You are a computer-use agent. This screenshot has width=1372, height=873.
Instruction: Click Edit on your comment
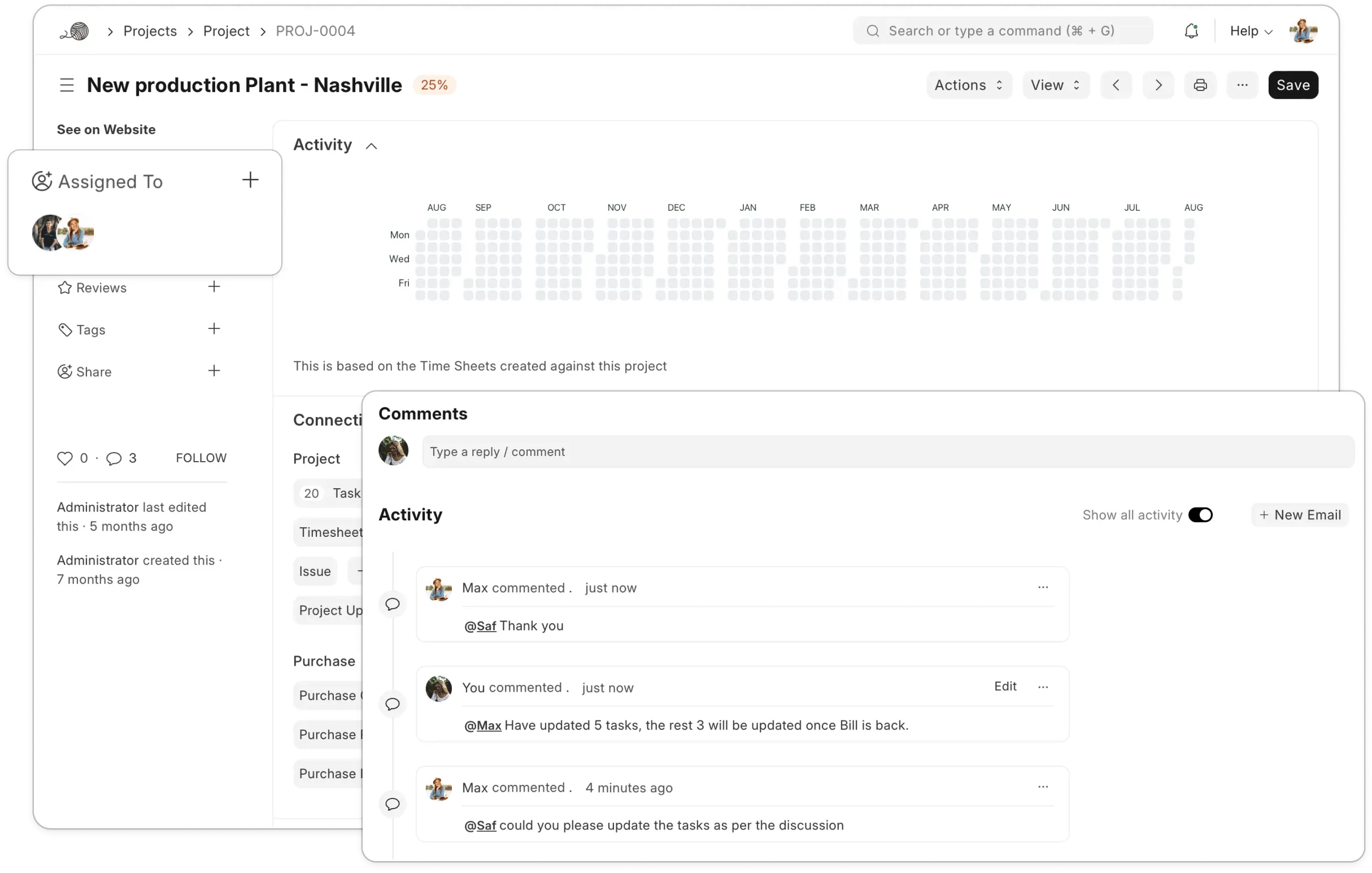1004,686
